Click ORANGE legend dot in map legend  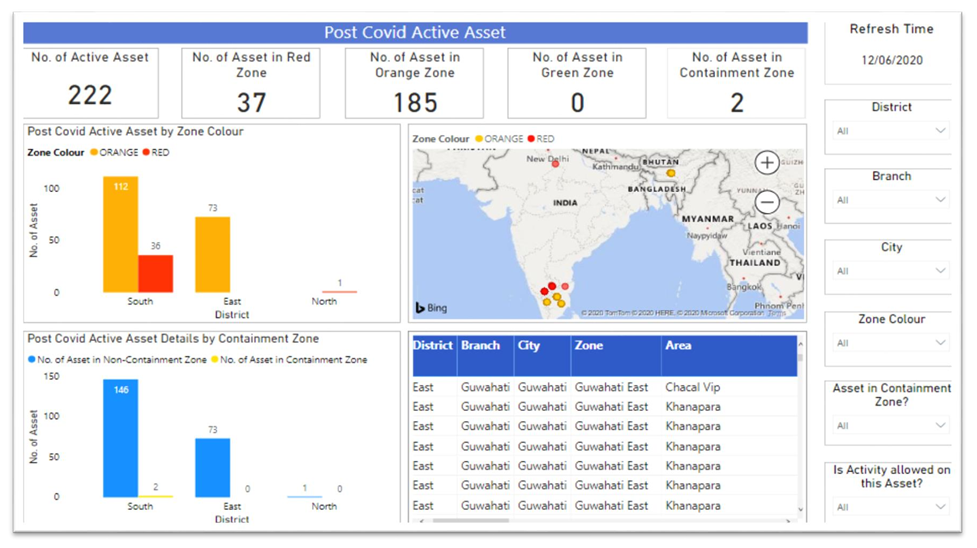click(x=479, y=138)
